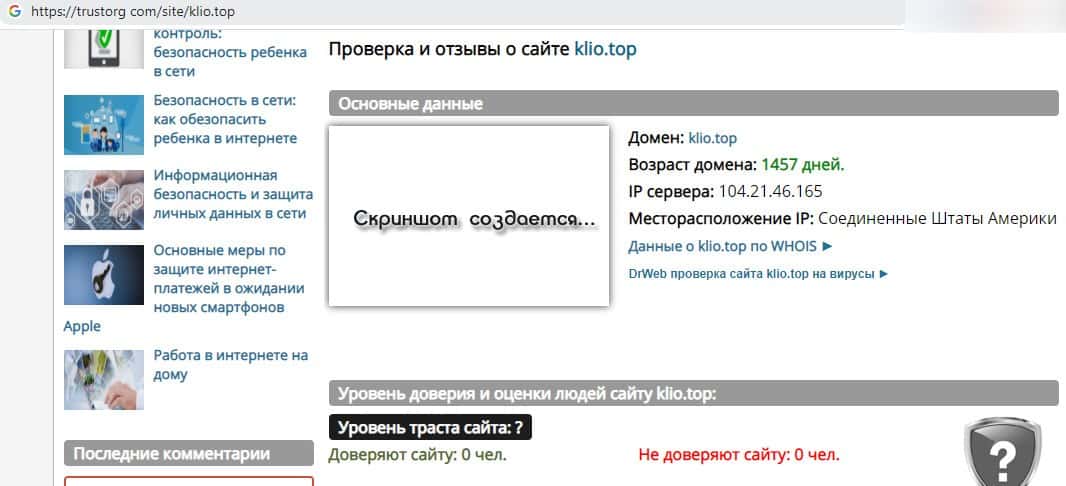The height and width of the screenshot is (486, 1066).
Task: Open 'Информационная безопасность и защита' article link
Action: (x=233, y=194)
